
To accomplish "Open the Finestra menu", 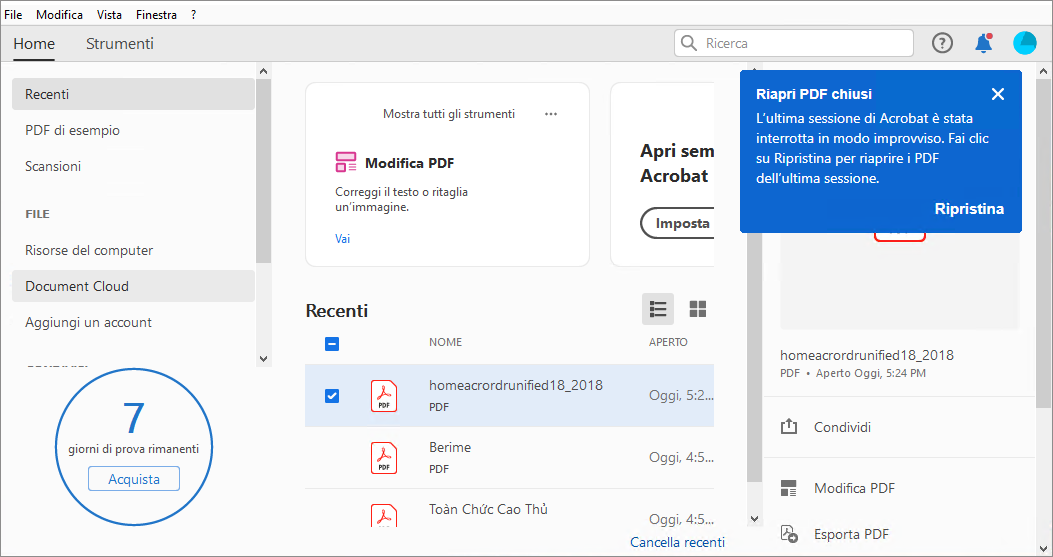I will 156,14.
